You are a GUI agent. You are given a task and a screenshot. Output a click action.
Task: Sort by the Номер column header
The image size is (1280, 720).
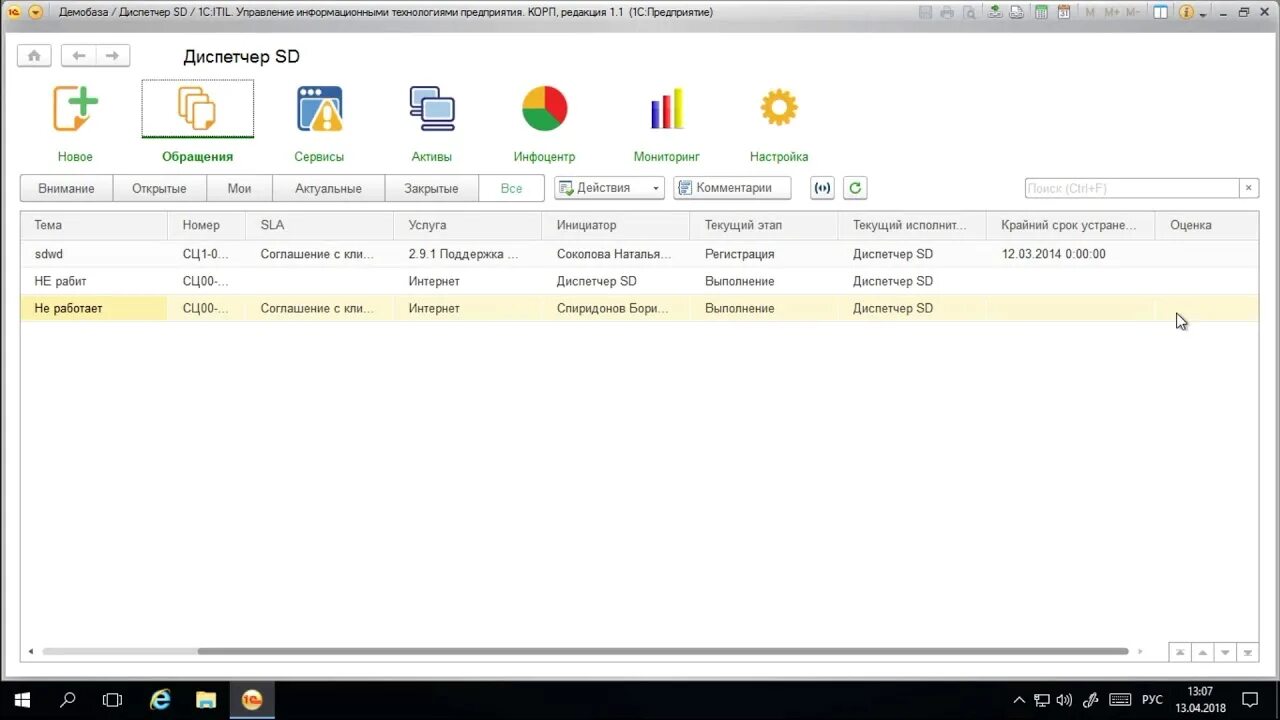[x=207, y=225]
